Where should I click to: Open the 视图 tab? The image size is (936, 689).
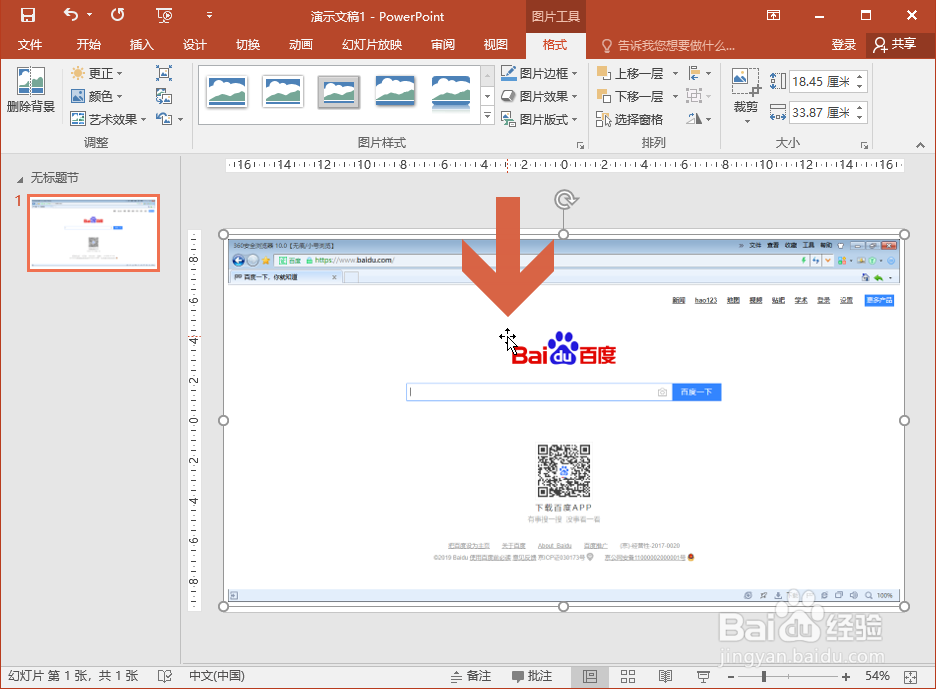click(x=495, y=45)
